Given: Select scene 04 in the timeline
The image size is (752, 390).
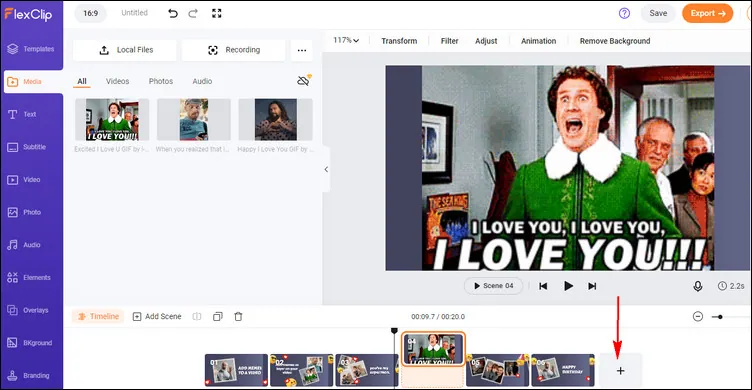Looking at the screenshot, I should (x=433, y=349).
